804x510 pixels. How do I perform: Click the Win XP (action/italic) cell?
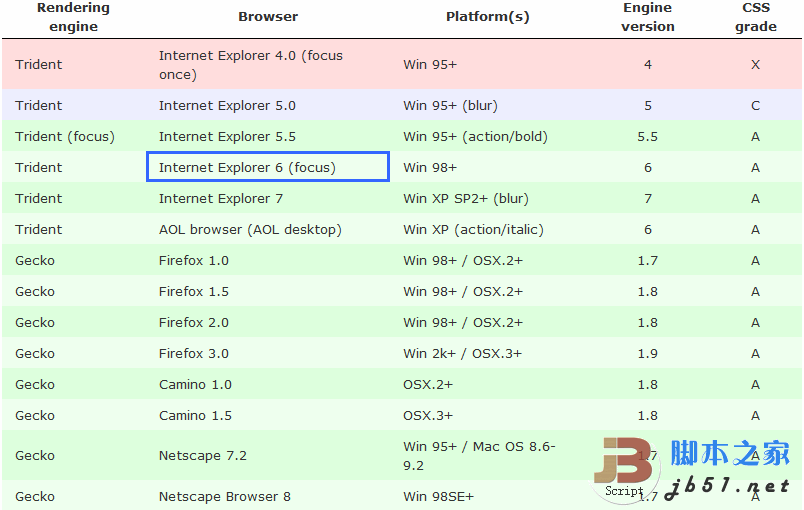point(488,229)
